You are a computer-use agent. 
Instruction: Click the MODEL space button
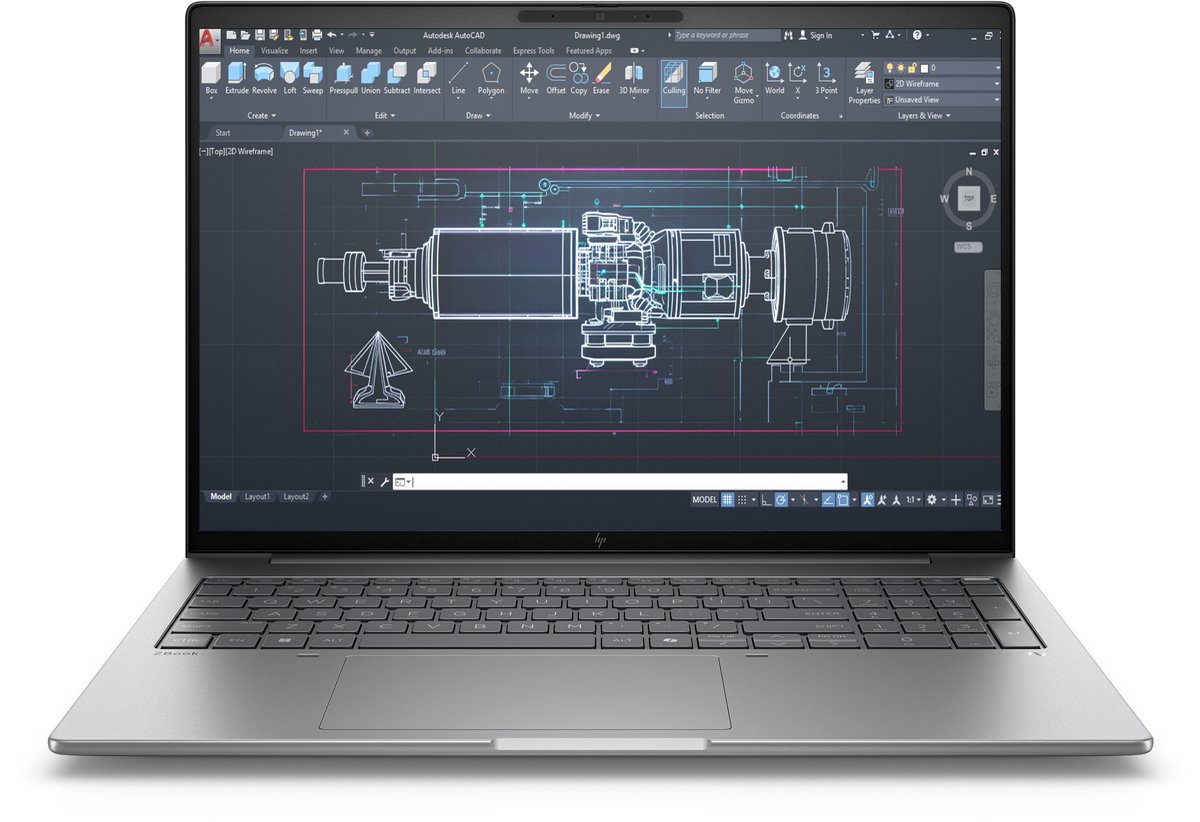(x=704, y=499)
